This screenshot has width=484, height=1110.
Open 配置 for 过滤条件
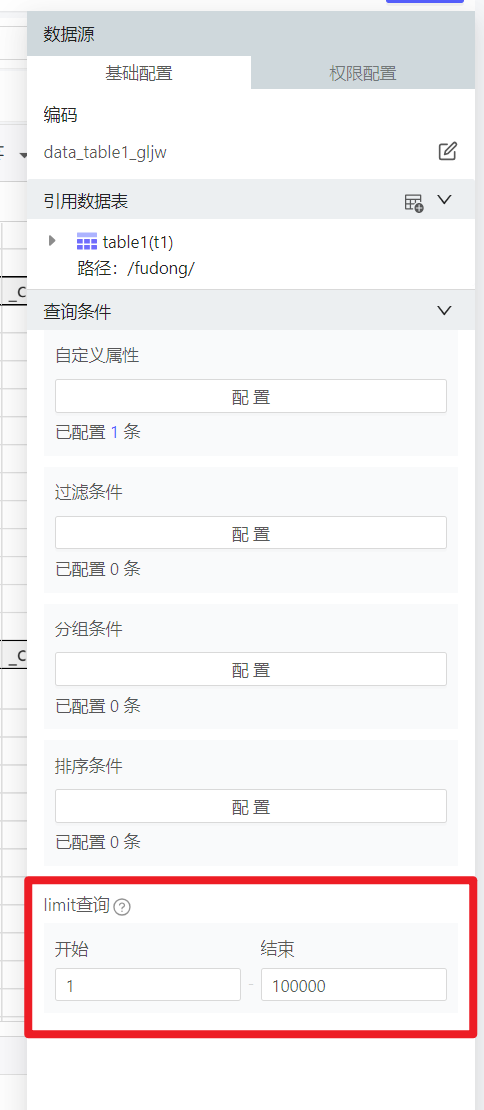250,533
